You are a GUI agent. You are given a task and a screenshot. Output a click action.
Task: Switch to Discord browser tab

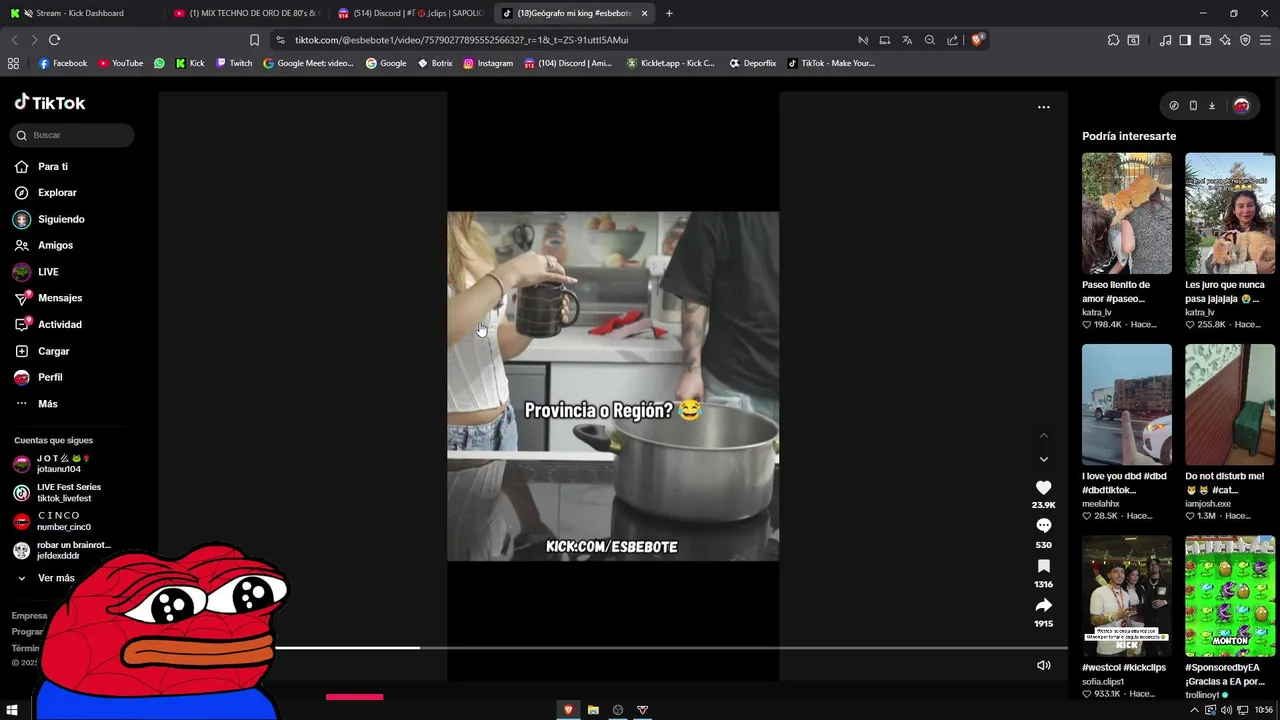pos(410,13)
